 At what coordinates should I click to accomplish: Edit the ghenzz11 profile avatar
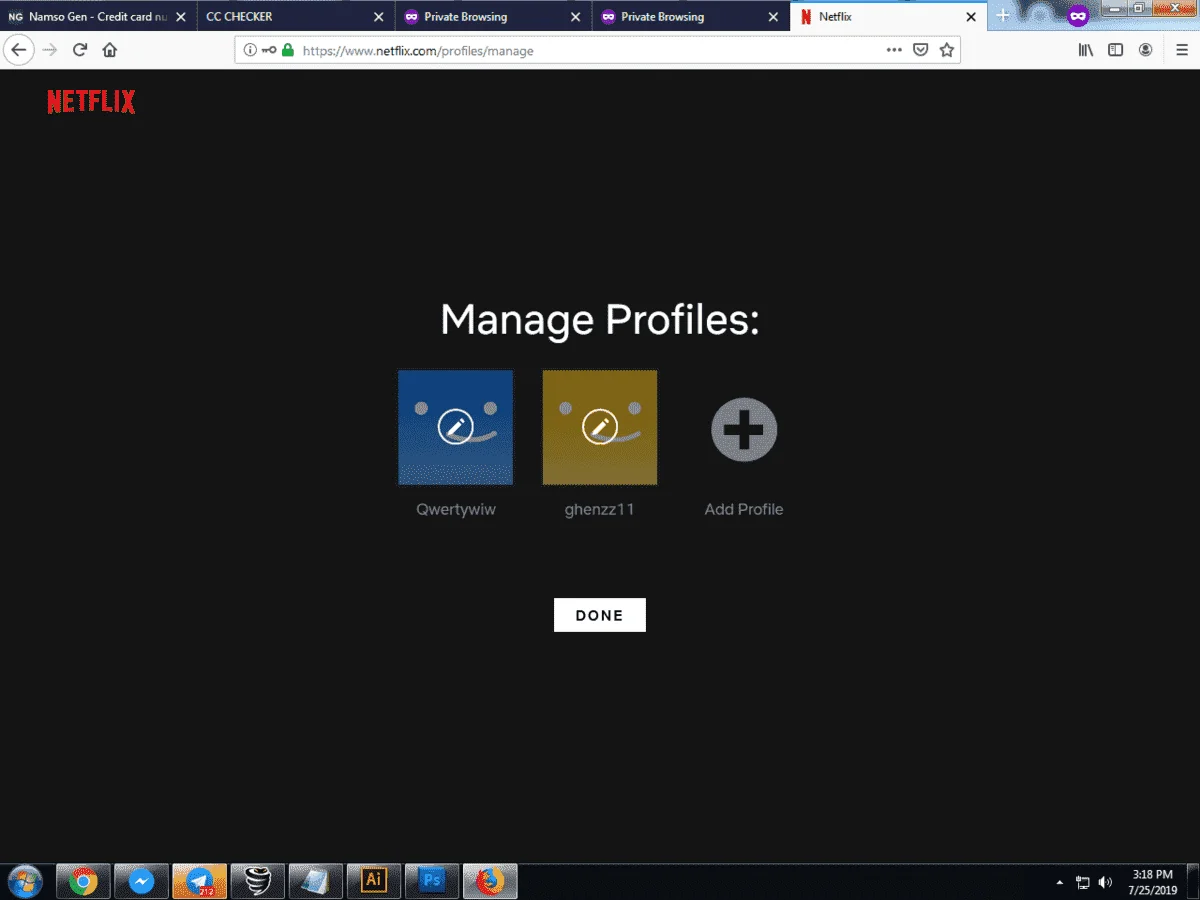coord(600,428)
